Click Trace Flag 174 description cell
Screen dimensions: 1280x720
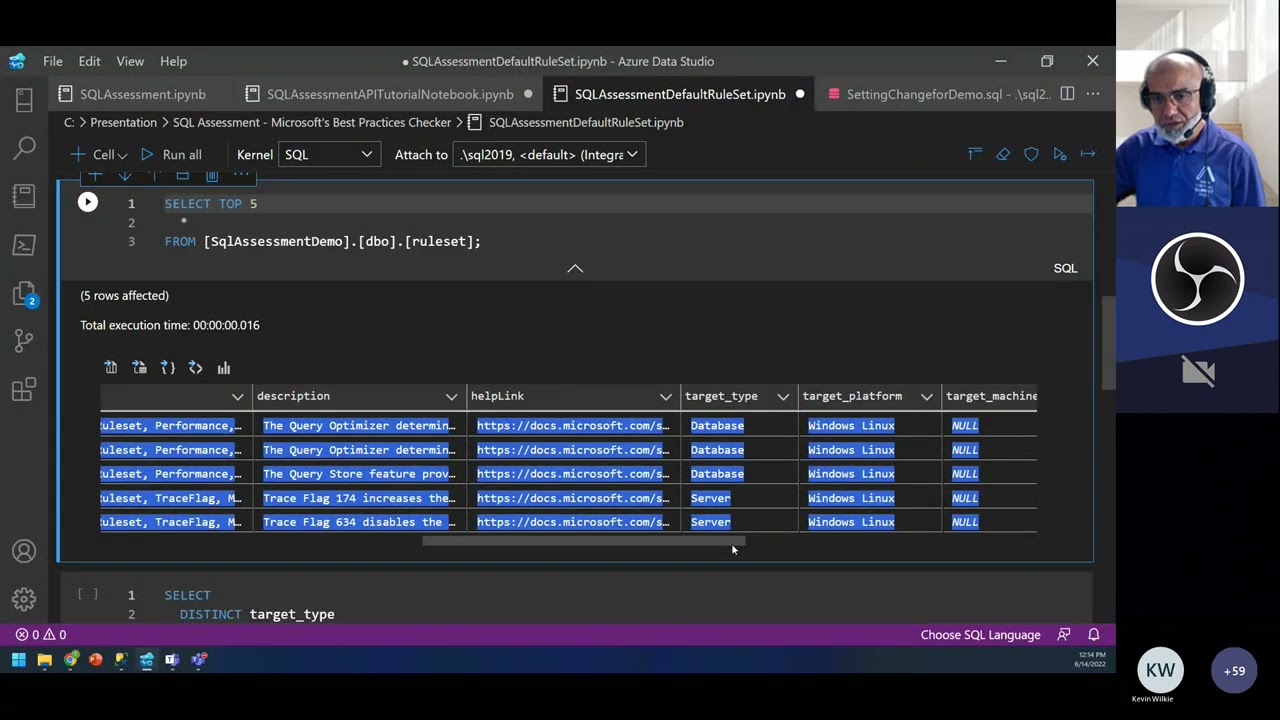[x=359, y=498]
